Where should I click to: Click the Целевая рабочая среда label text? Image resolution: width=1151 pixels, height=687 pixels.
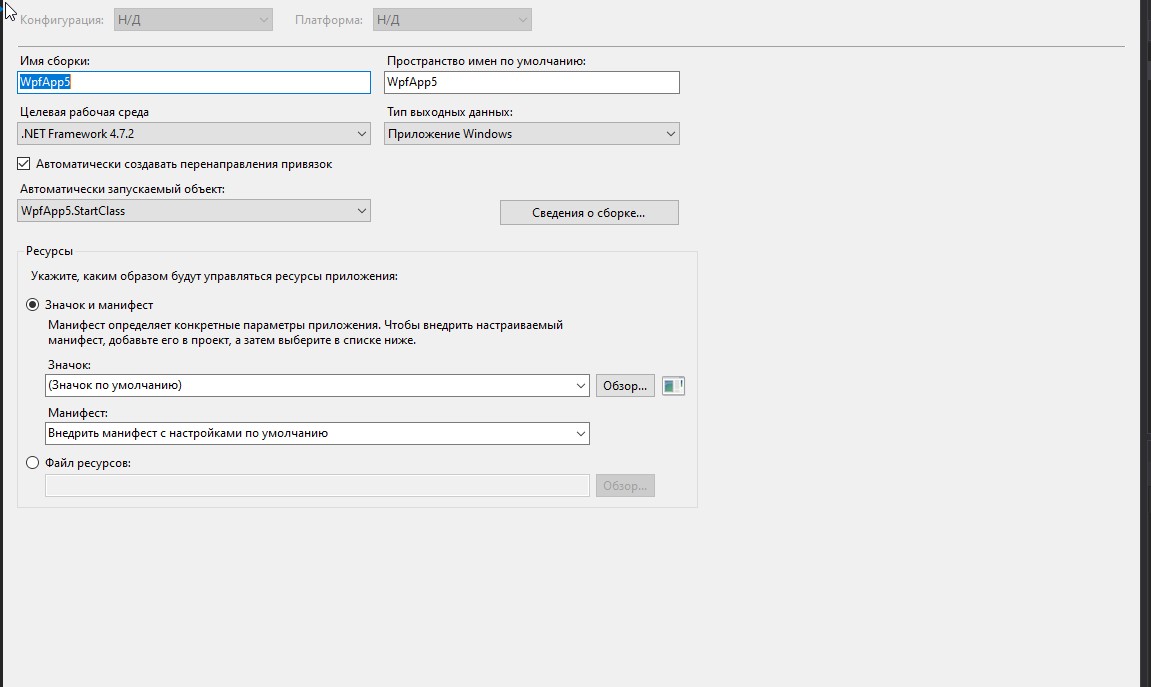(84, 112)
